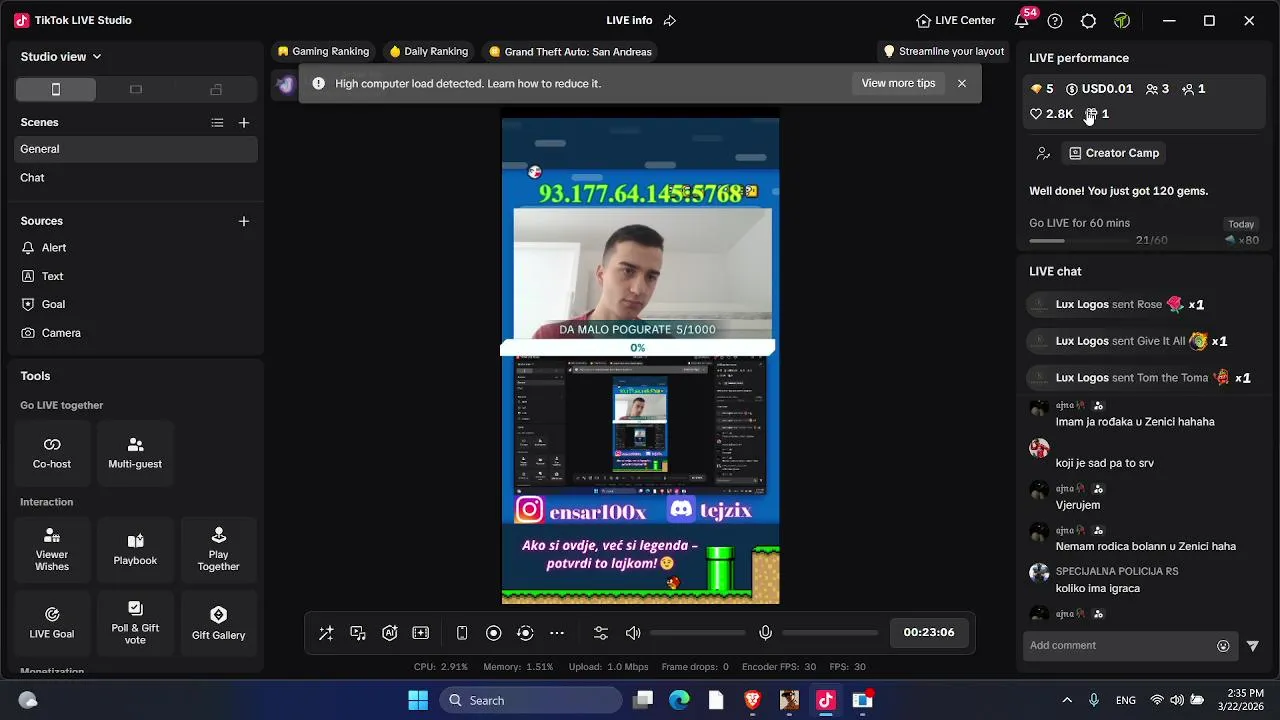Mute the microphone icon

tap(765, 633)
